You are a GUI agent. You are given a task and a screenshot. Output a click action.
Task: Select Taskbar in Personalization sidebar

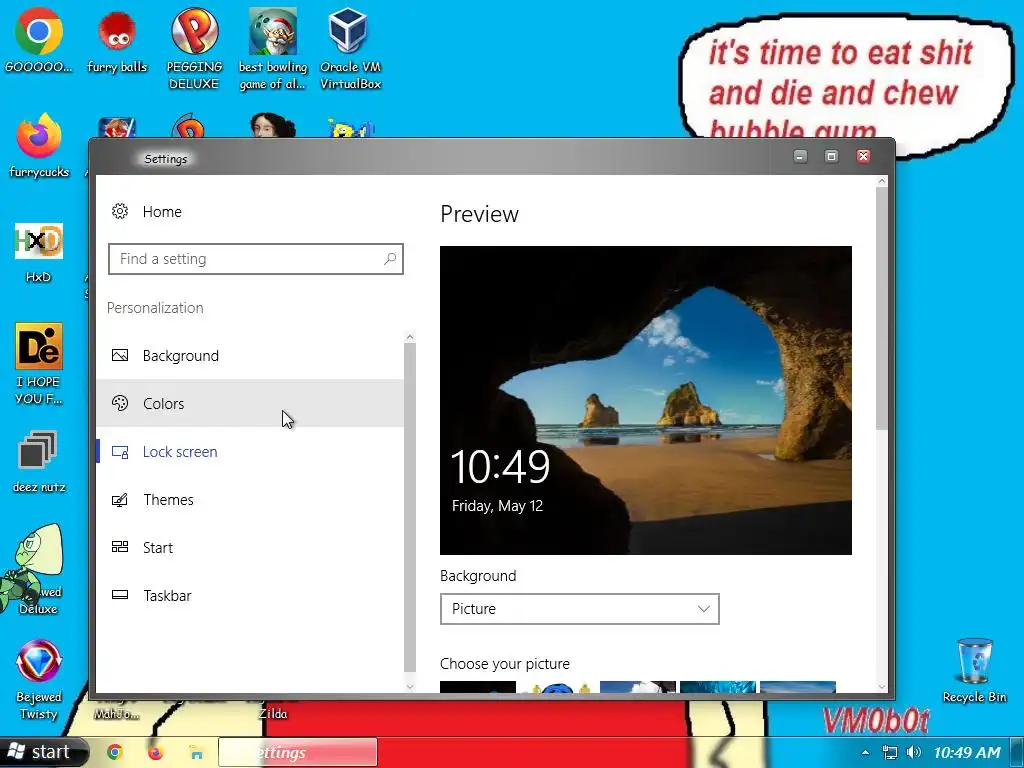pos(250,596)
